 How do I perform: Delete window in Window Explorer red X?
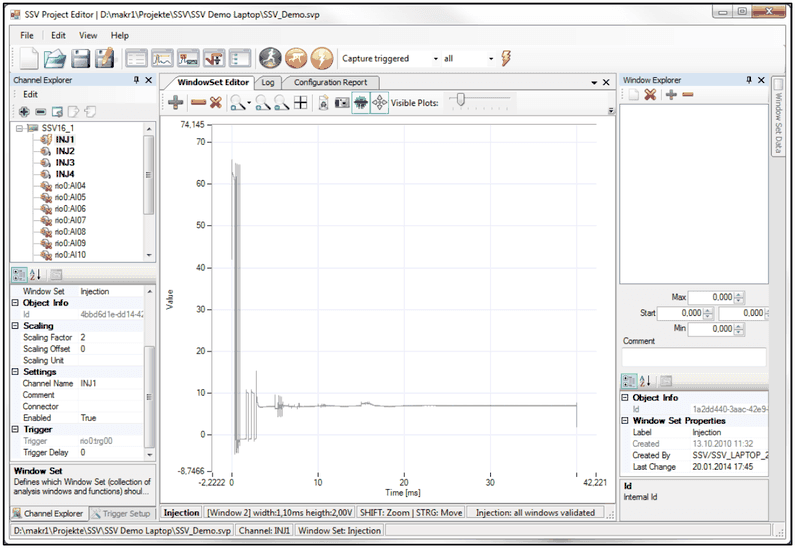[x=650, y=94]
